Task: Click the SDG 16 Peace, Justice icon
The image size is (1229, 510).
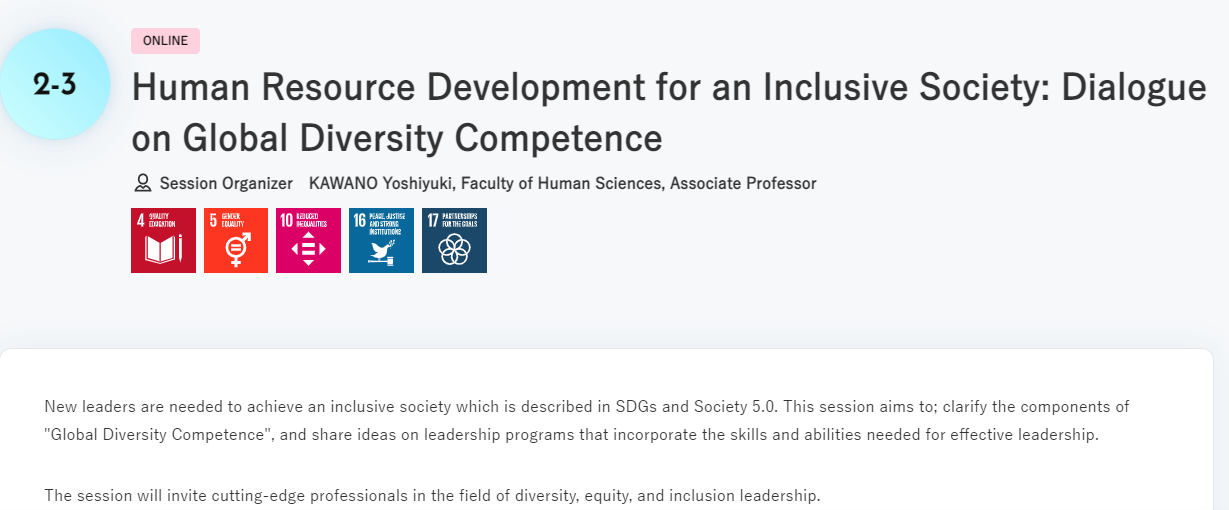Action: click(381, 241)
